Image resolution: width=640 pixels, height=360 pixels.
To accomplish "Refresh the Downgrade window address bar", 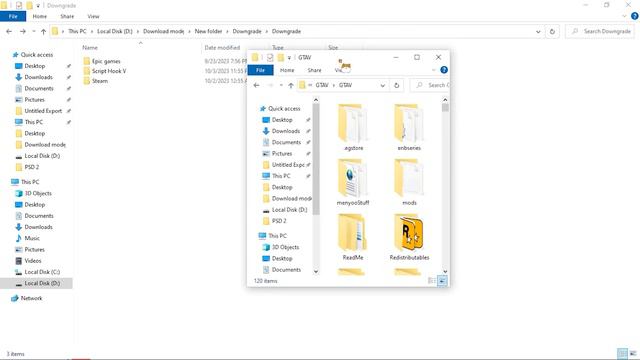I will [x=552, y=31].
